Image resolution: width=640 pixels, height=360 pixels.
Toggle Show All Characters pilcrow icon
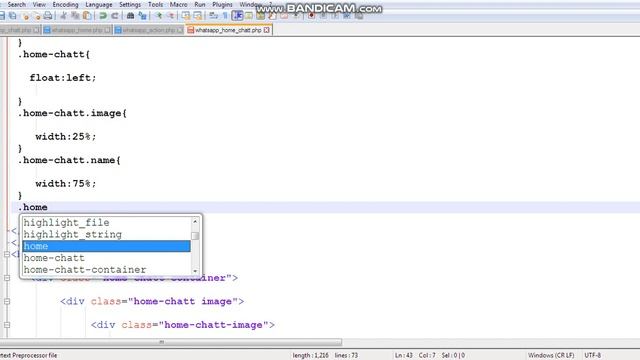click(225, 16)
